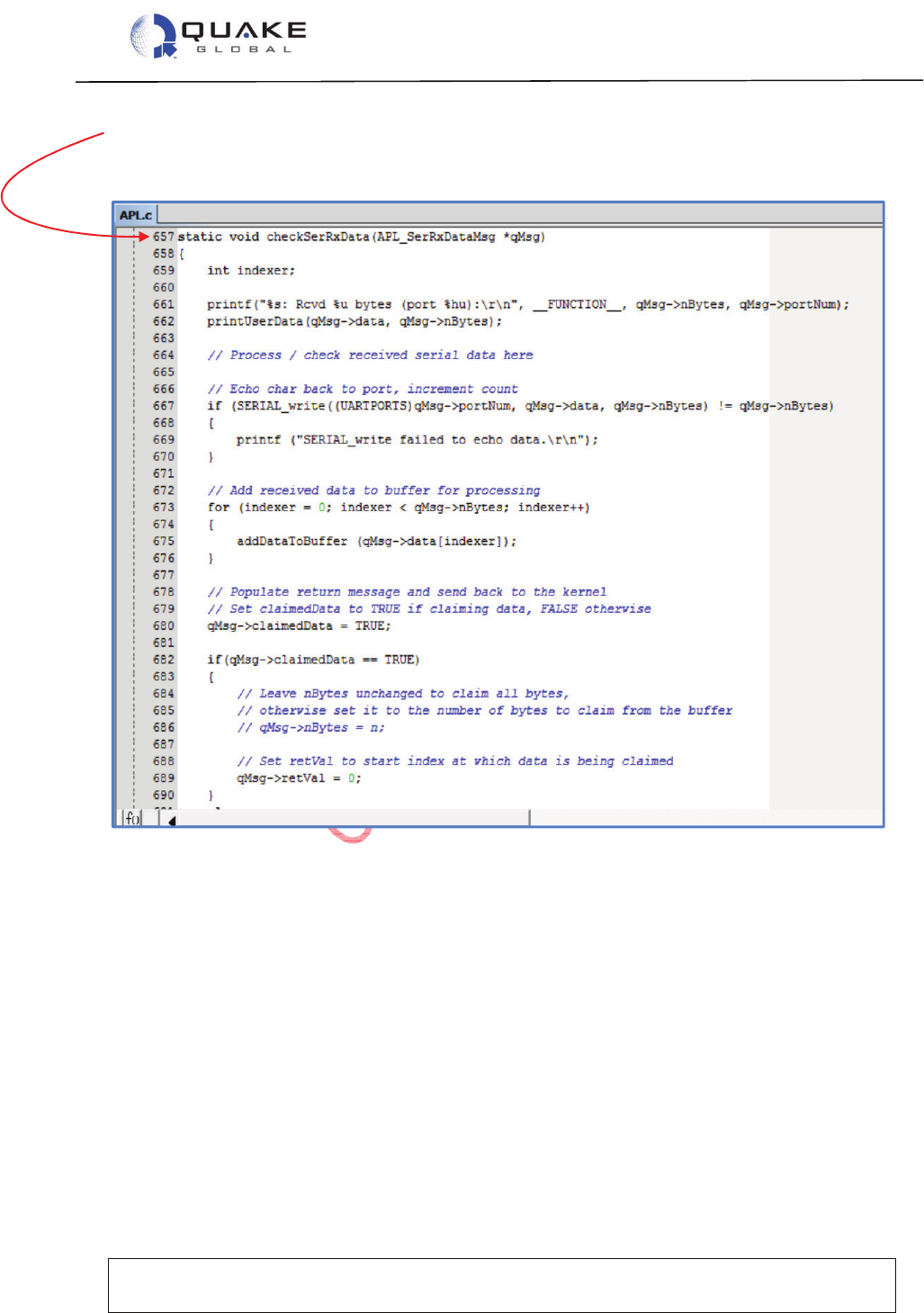Click line number 659

click(x=163, y=270)
